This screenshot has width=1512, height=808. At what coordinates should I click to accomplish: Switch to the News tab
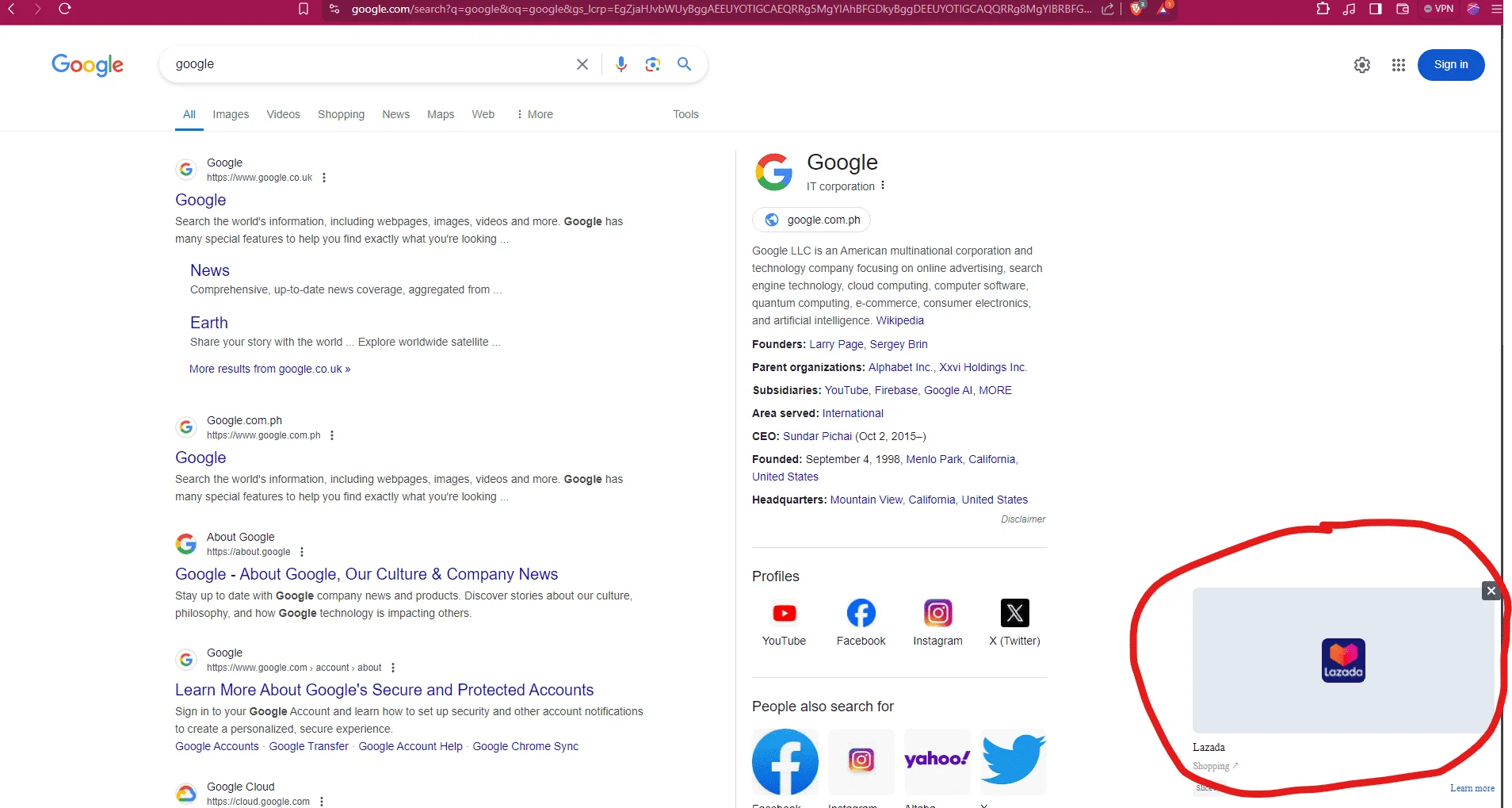click(395, 114)
